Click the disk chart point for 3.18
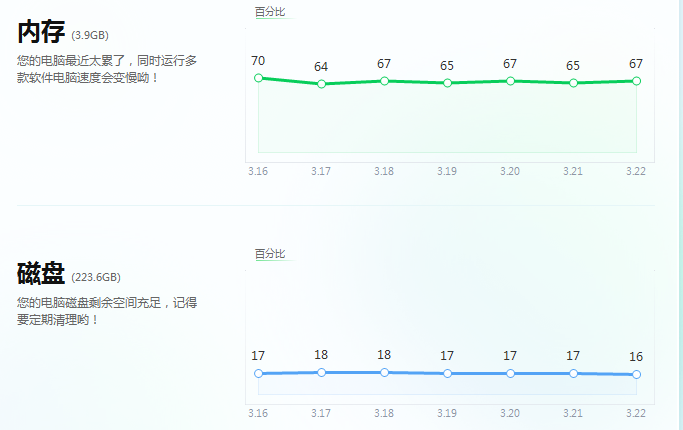 pos(384,372)
